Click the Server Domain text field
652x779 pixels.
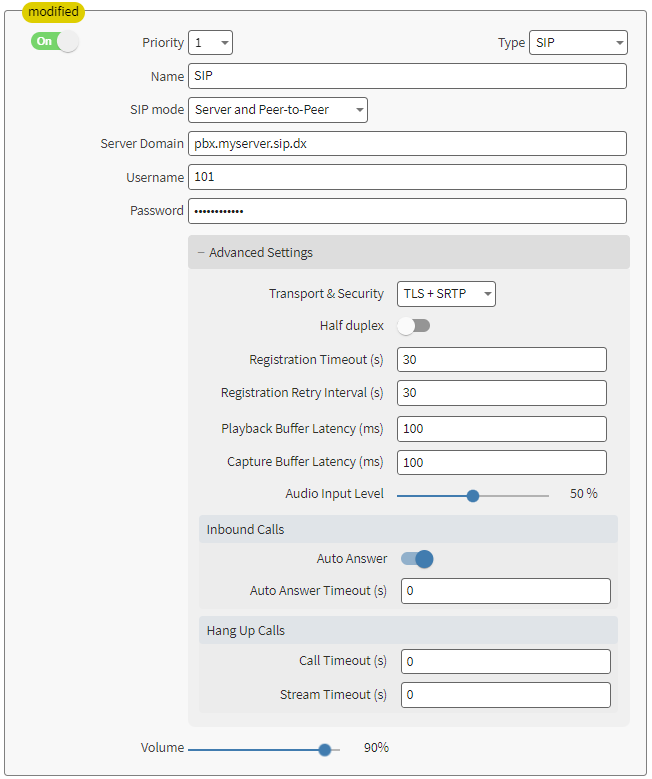[407, 144]
